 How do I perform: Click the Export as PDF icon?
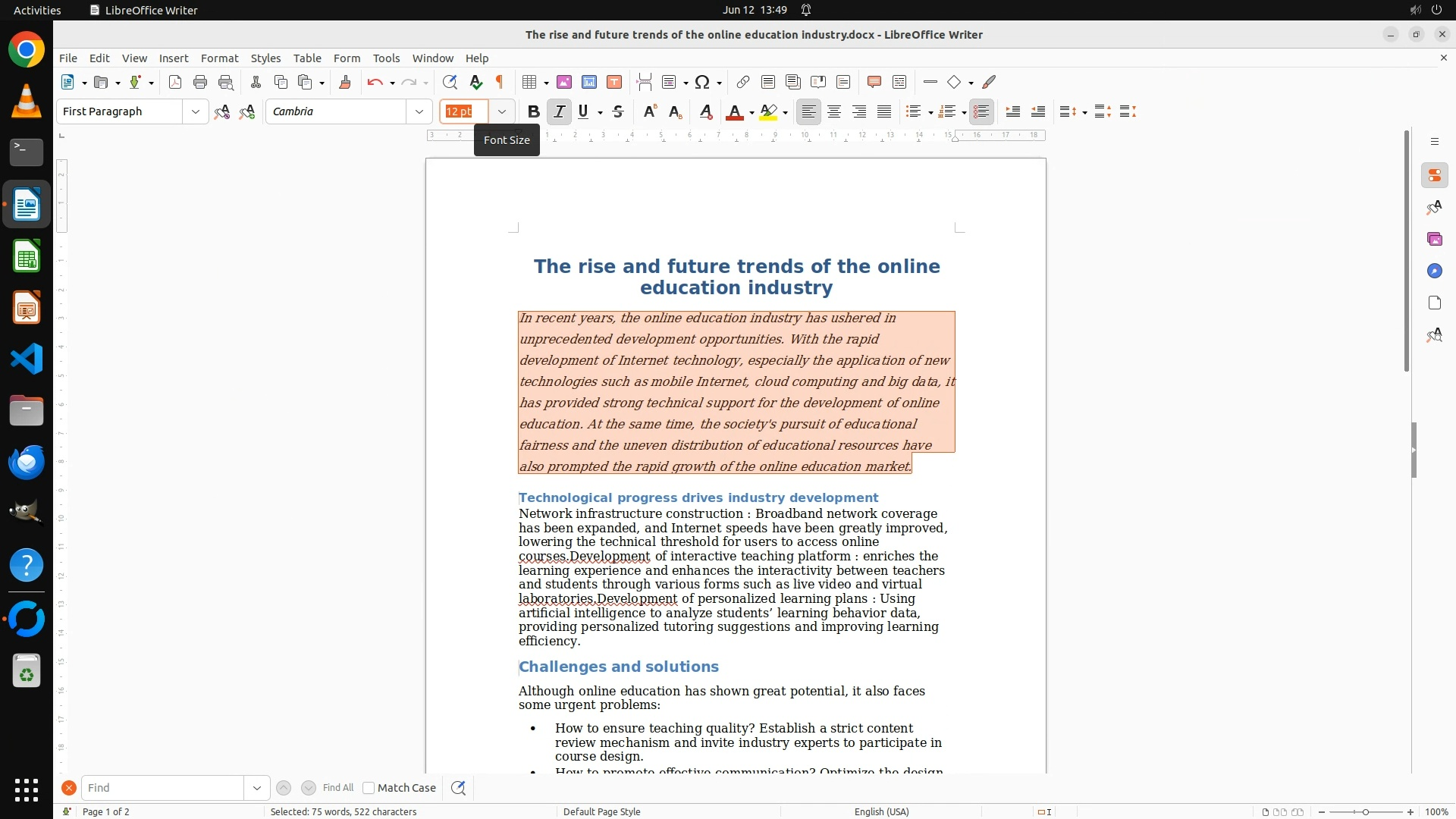175,83
